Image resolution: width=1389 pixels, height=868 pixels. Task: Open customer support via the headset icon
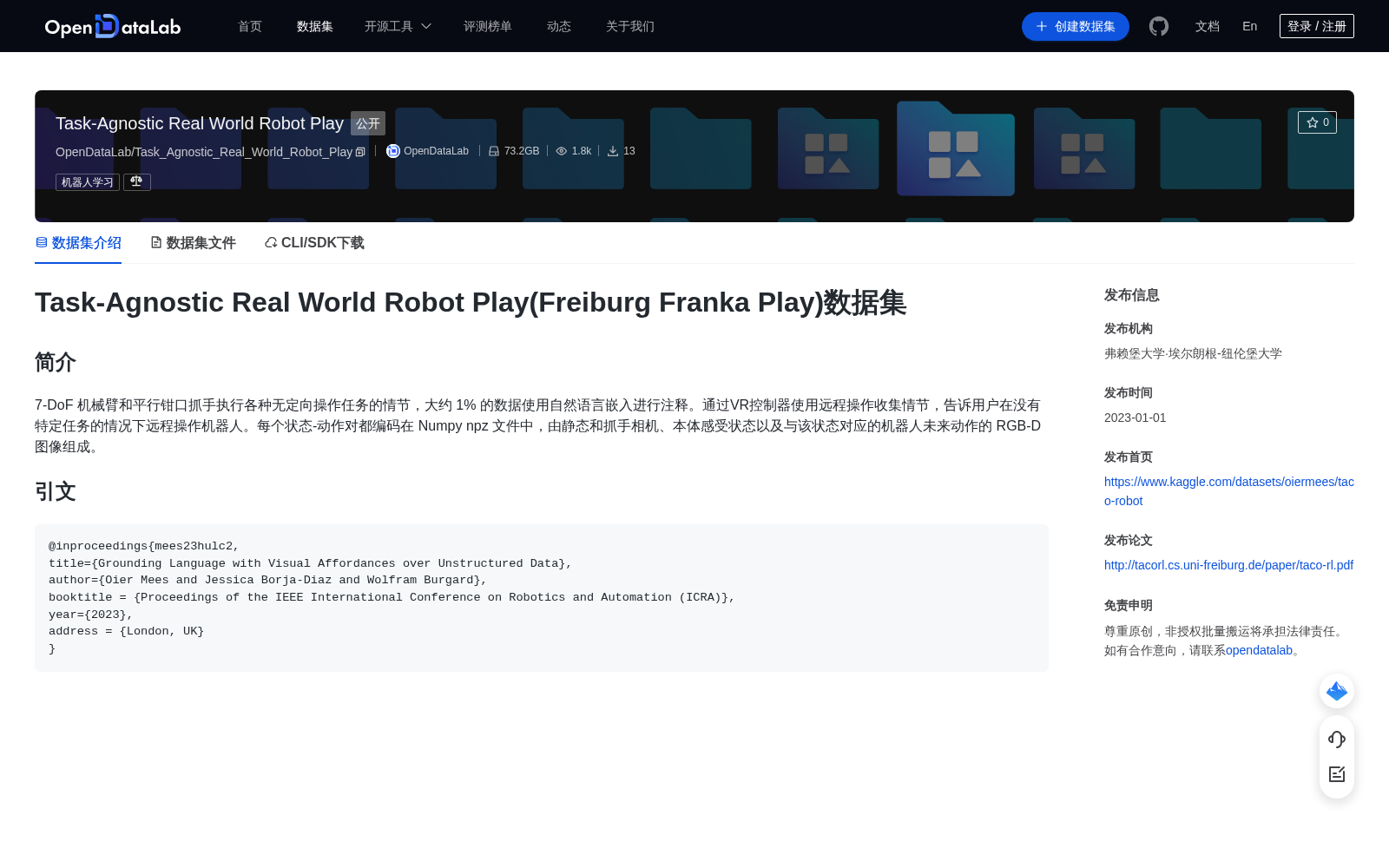(x=1337, y=739)
